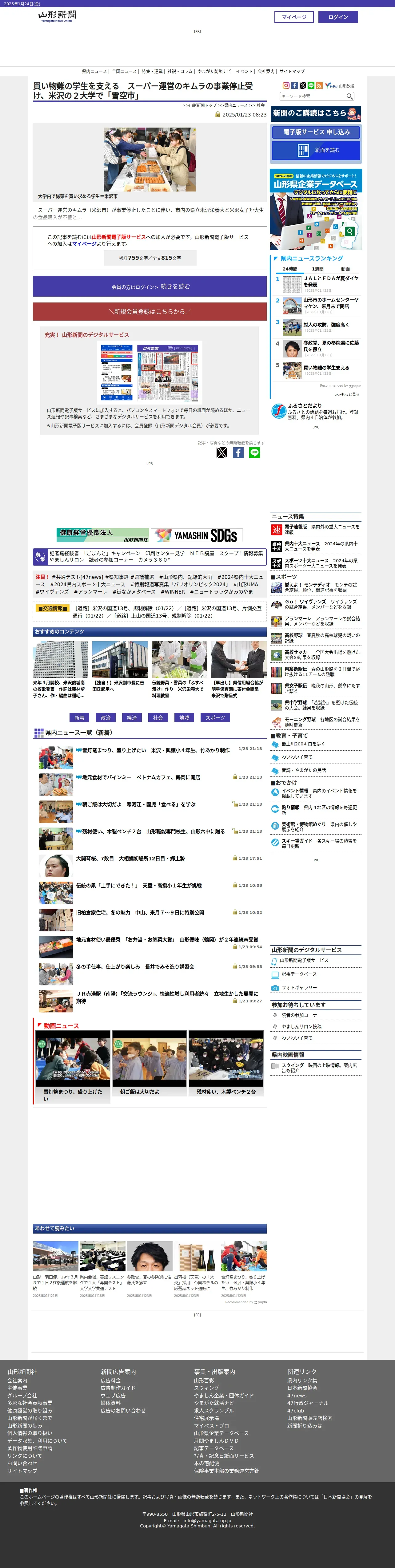Click 電子版サービス 申し込み button

(x=316, y=132)
